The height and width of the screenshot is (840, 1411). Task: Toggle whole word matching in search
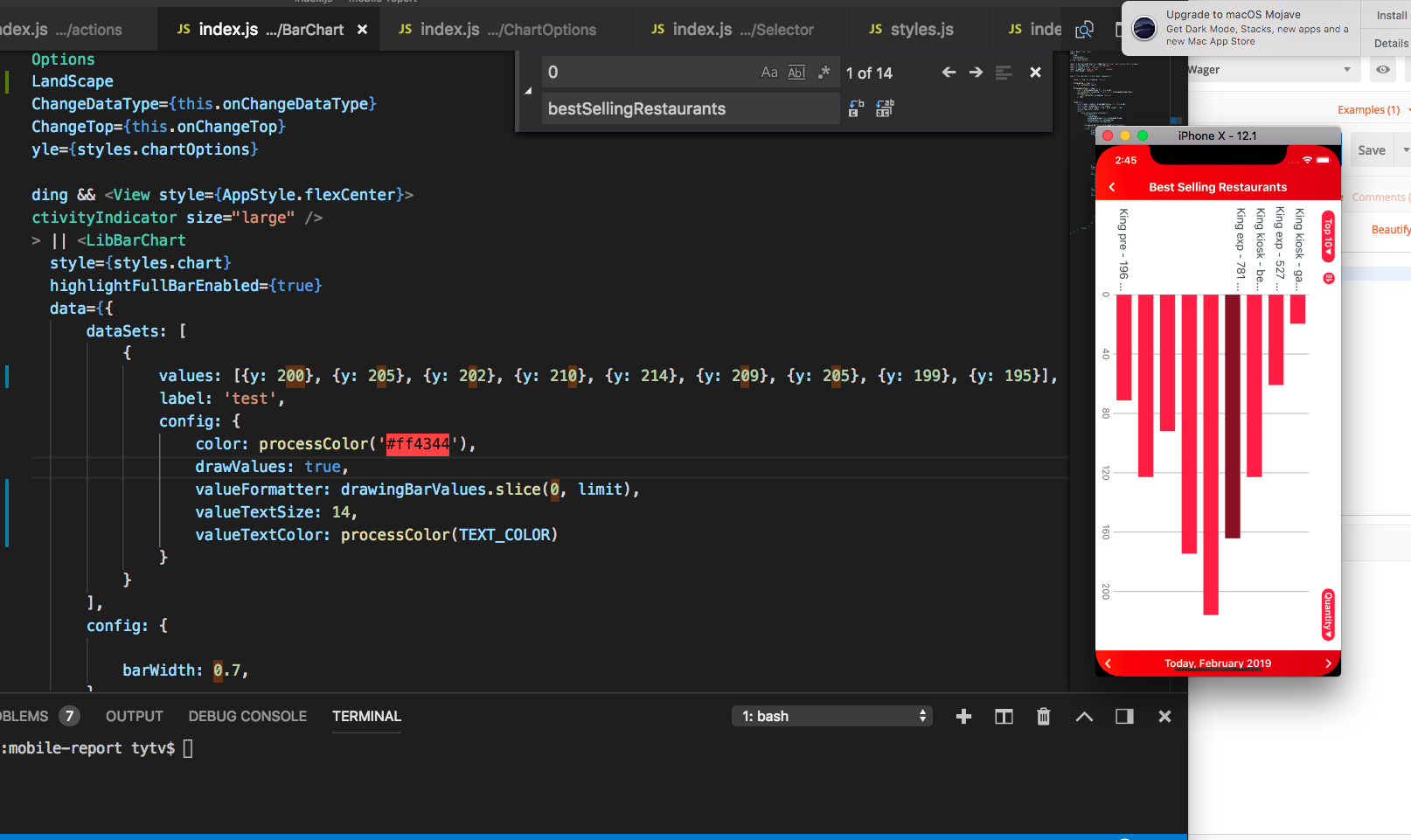point(796,72)
